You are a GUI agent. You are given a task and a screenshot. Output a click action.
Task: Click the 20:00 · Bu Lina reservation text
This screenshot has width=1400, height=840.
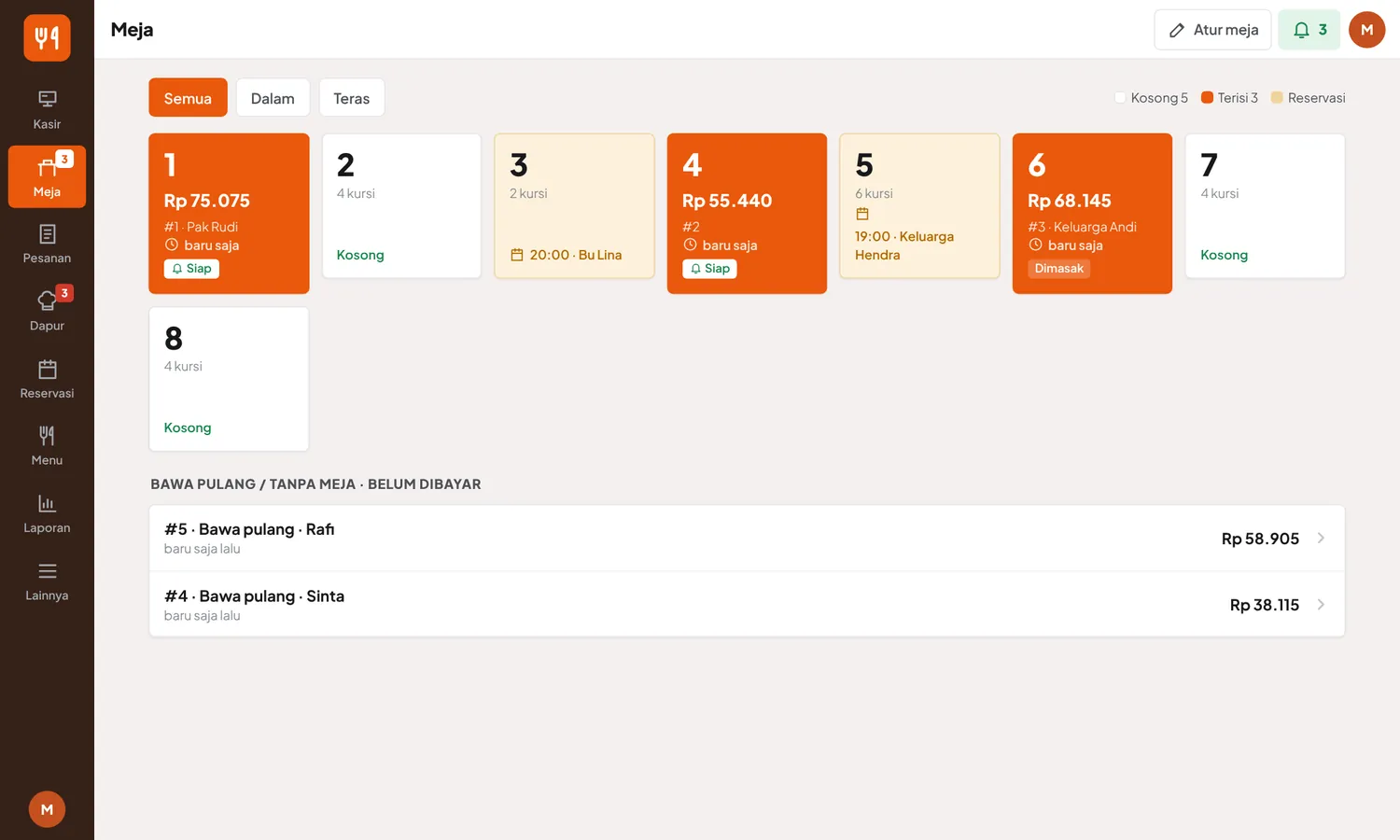click(x=575, y=255)
